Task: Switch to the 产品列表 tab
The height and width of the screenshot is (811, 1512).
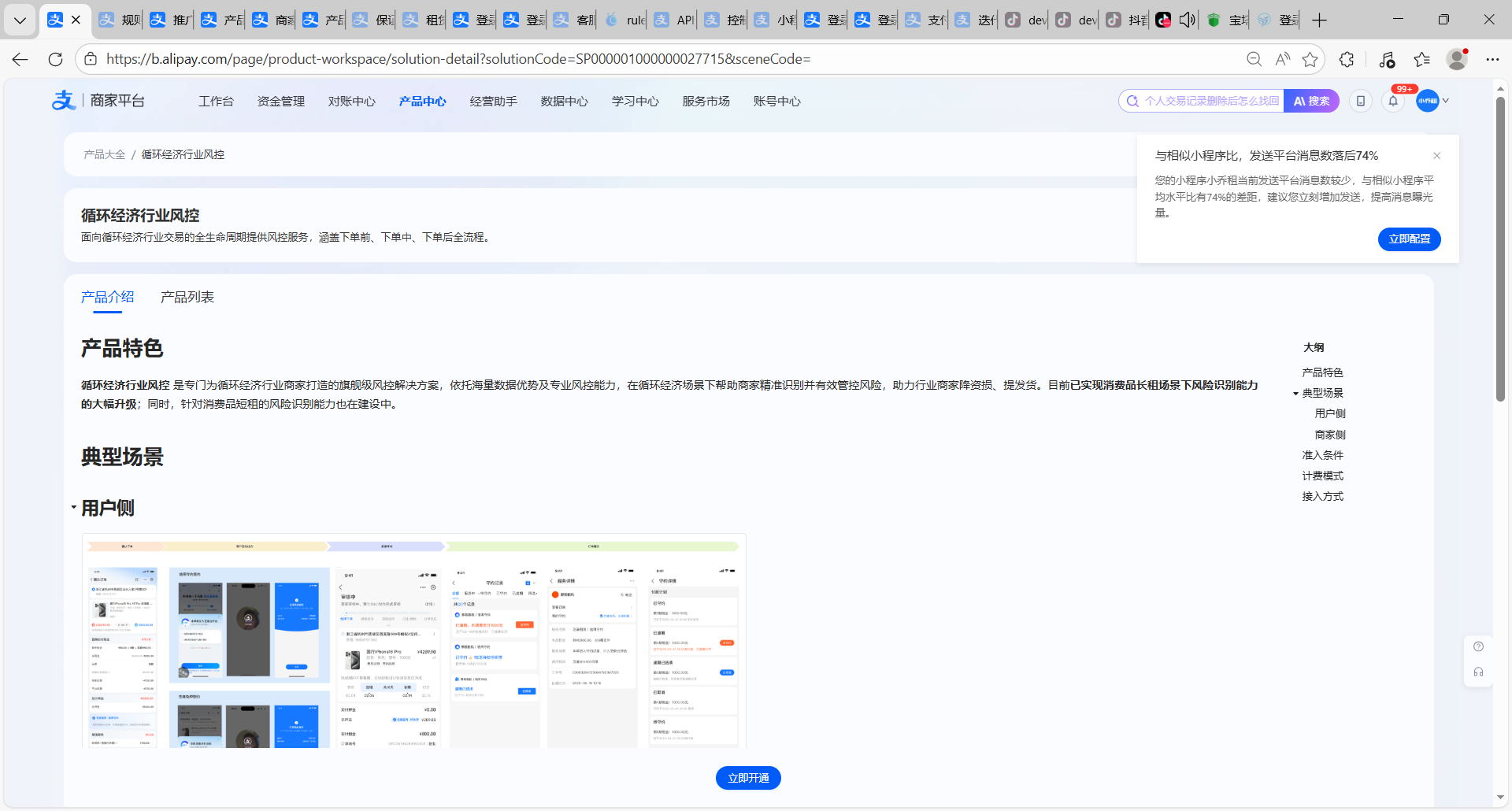Action: [x=187, y=297]
